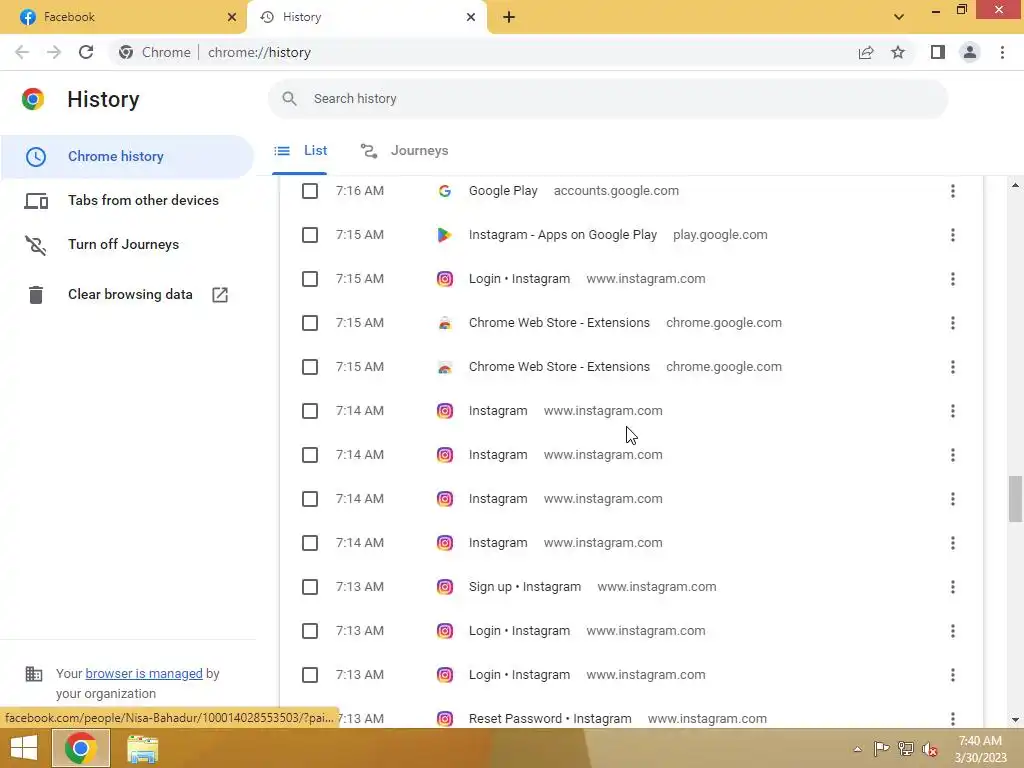Bookmark this page with star icon
This screenshot has width=1024, height=768.
coord(898,52)
